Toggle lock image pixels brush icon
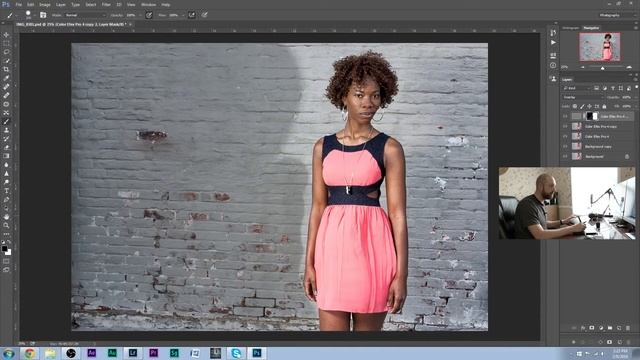 [x=582, y=107]
